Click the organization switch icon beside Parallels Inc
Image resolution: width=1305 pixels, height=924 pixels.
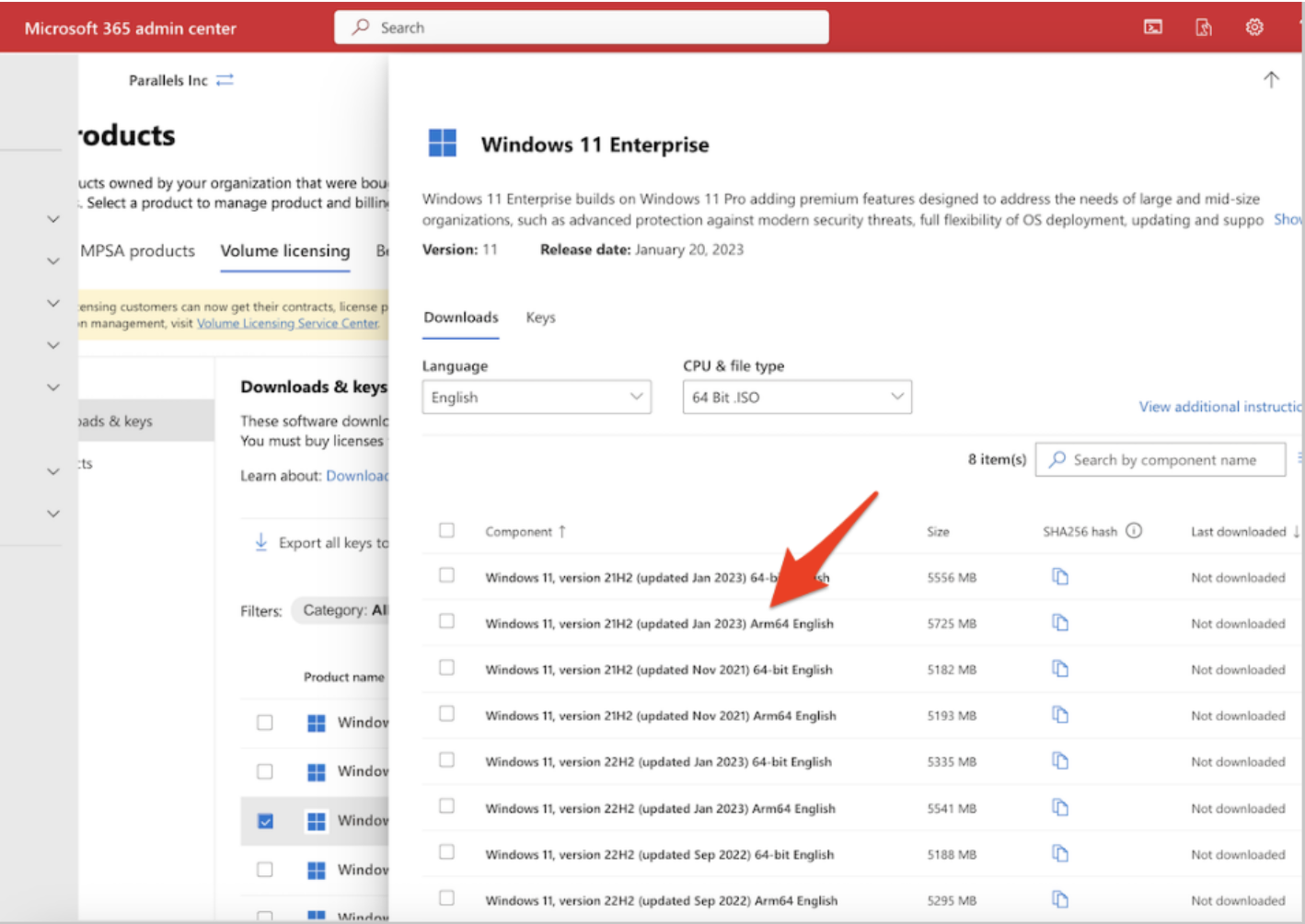tap(224, 80)
